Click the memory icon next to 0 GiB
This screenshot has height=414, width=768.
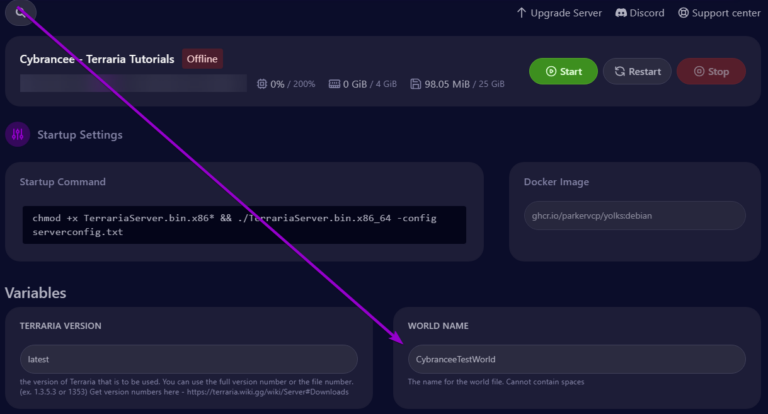334,84
